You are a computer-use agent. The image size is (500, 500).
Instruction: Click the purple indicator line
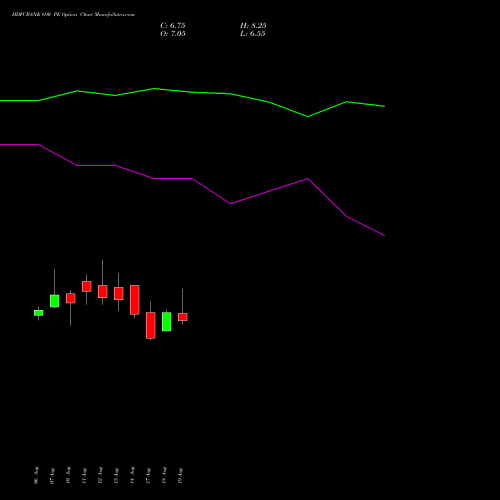[192, 179]
